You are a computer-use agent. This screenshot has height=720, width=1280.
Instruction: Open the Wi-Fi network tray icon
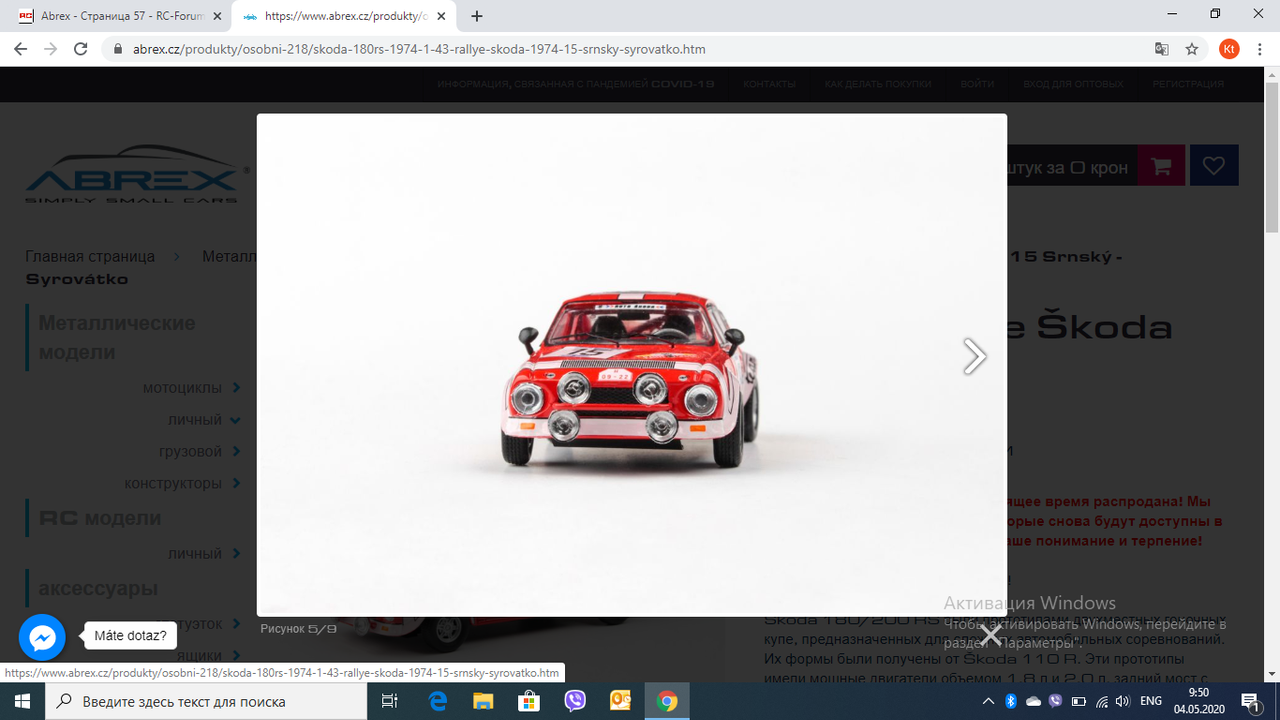click(1099, 701)
